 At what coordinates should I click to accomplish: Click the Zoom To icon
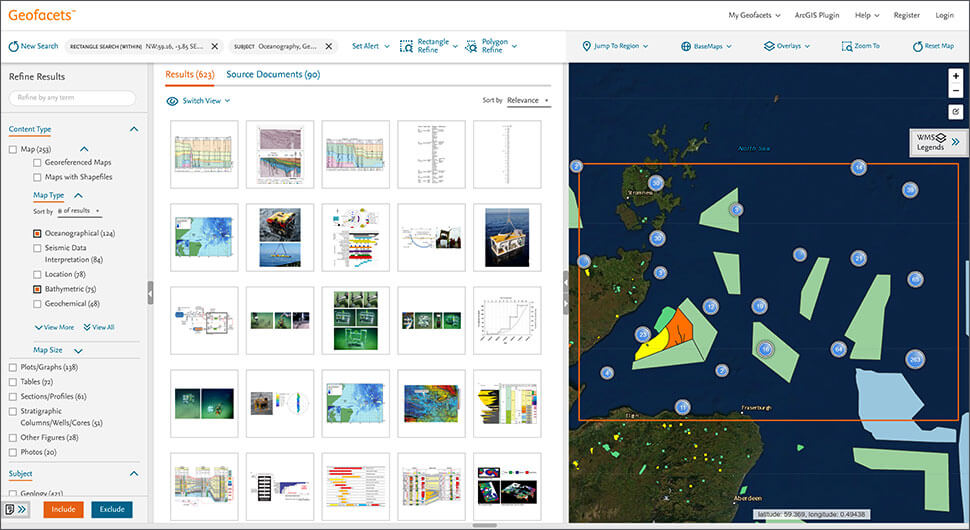(x=846, y=46)
